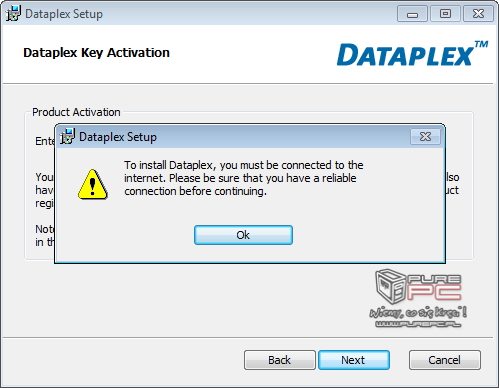Close the Dataplex Setup warning dialog
499x388 pixels.
[425, 137]
